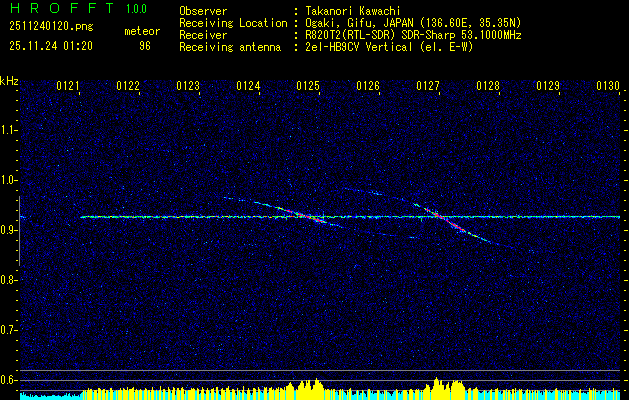Image resolution: width=629 pixels, height=400 pixels.
Task: Click the version number 1.0.0
Action: [136, 9]
